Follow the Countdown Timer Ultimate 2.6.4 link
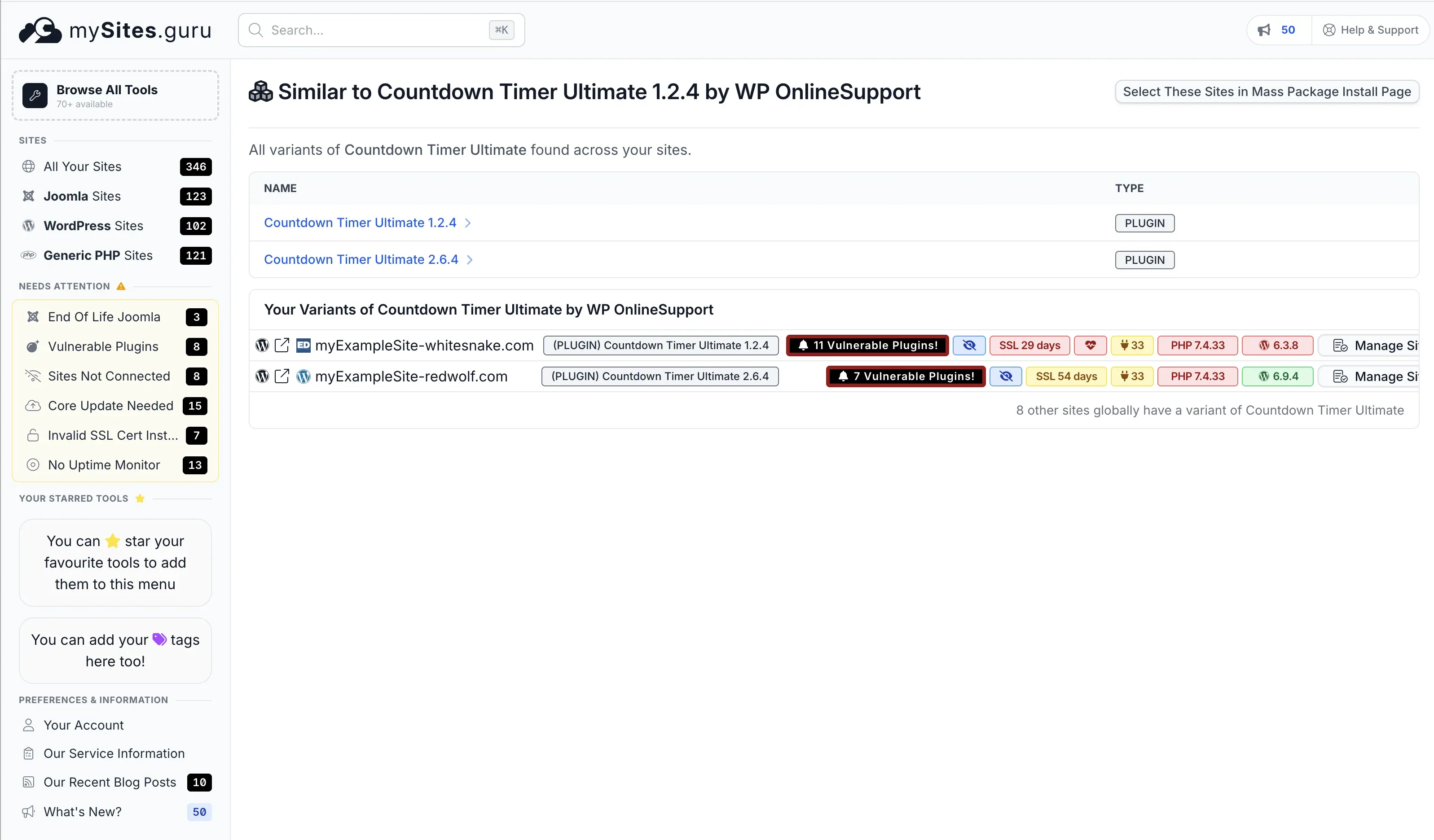The height and width of the screenshot is (840, 1434). (361, 259)
